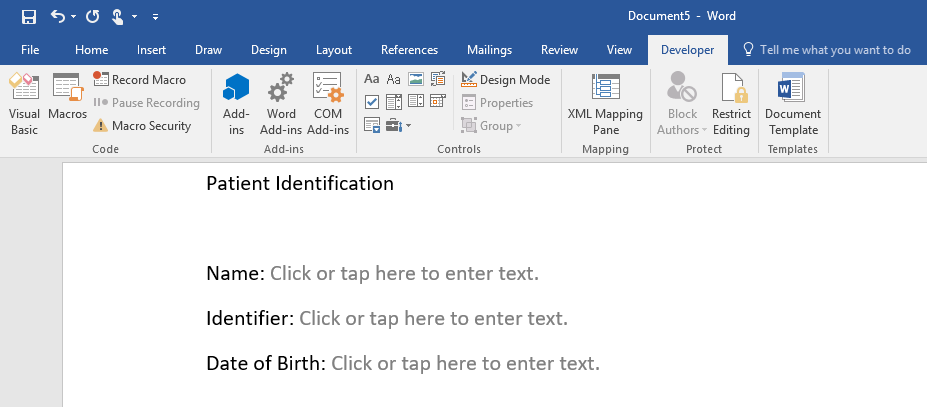This screenshot has width=927, height=407.
Task: Click the Name field placeholder text
Action: 404,273
